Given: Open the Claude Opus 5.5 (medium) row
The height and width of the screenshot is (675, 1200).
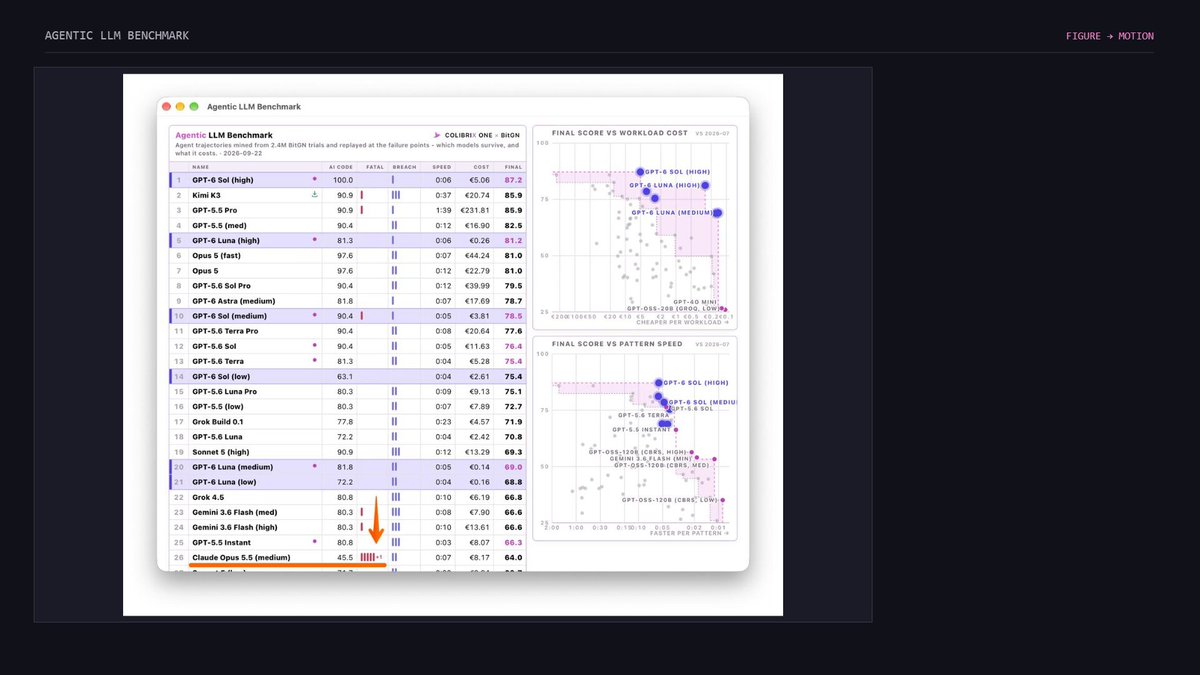Looking at the screenshot, I should [x=348, y=557].
